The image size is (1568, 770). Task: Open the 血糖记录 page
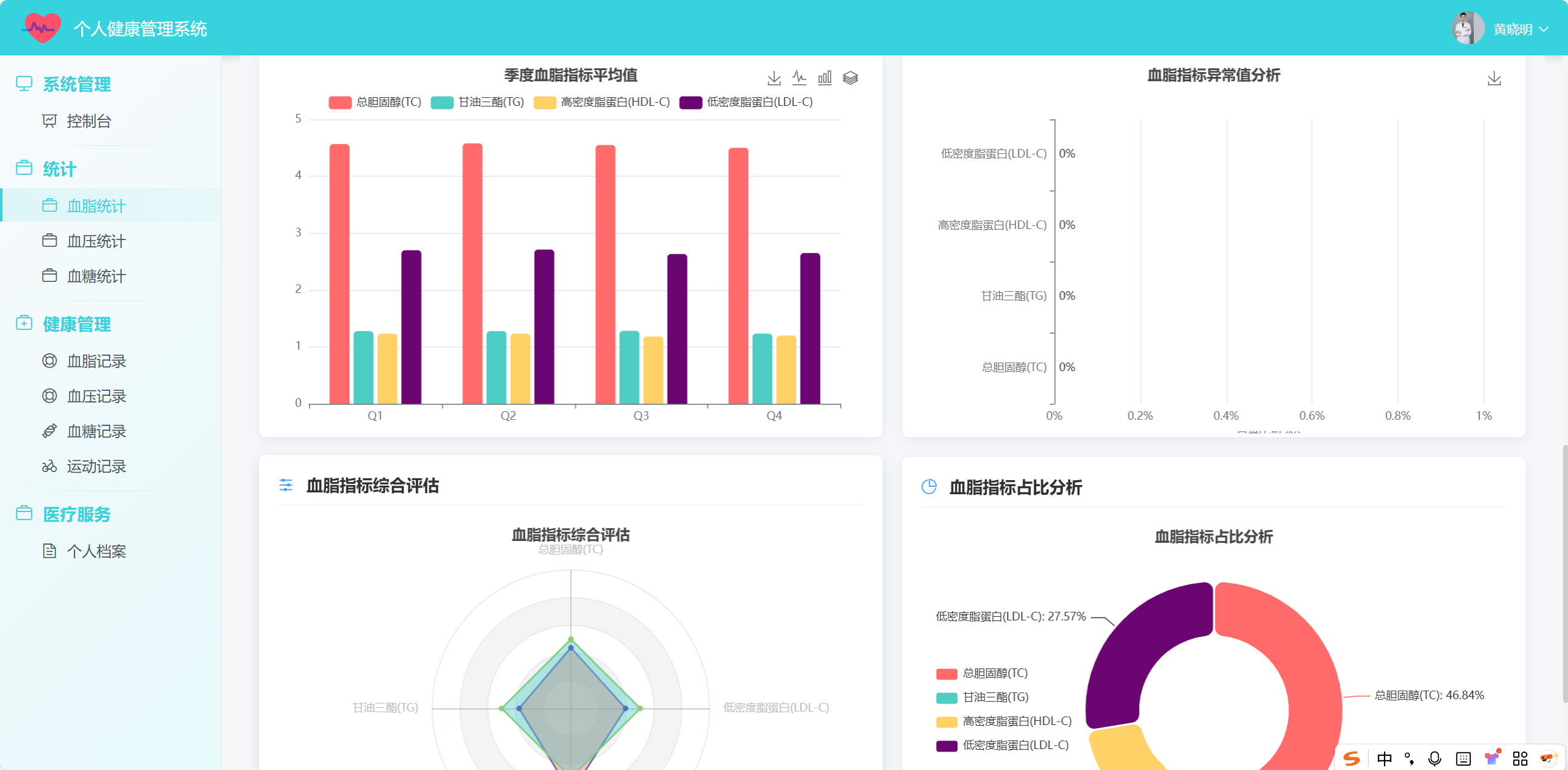tap(111, 431)
